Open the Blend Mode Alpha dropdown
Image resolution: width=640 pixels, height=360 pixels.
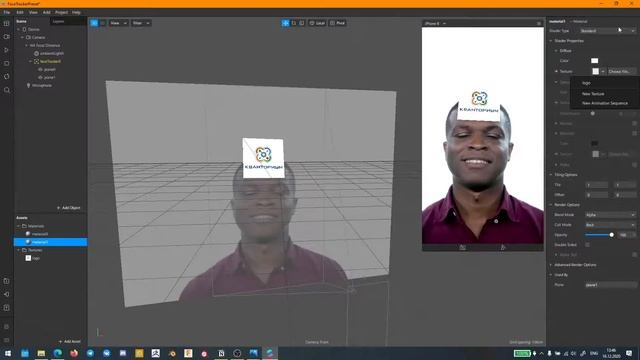[610, 215]
